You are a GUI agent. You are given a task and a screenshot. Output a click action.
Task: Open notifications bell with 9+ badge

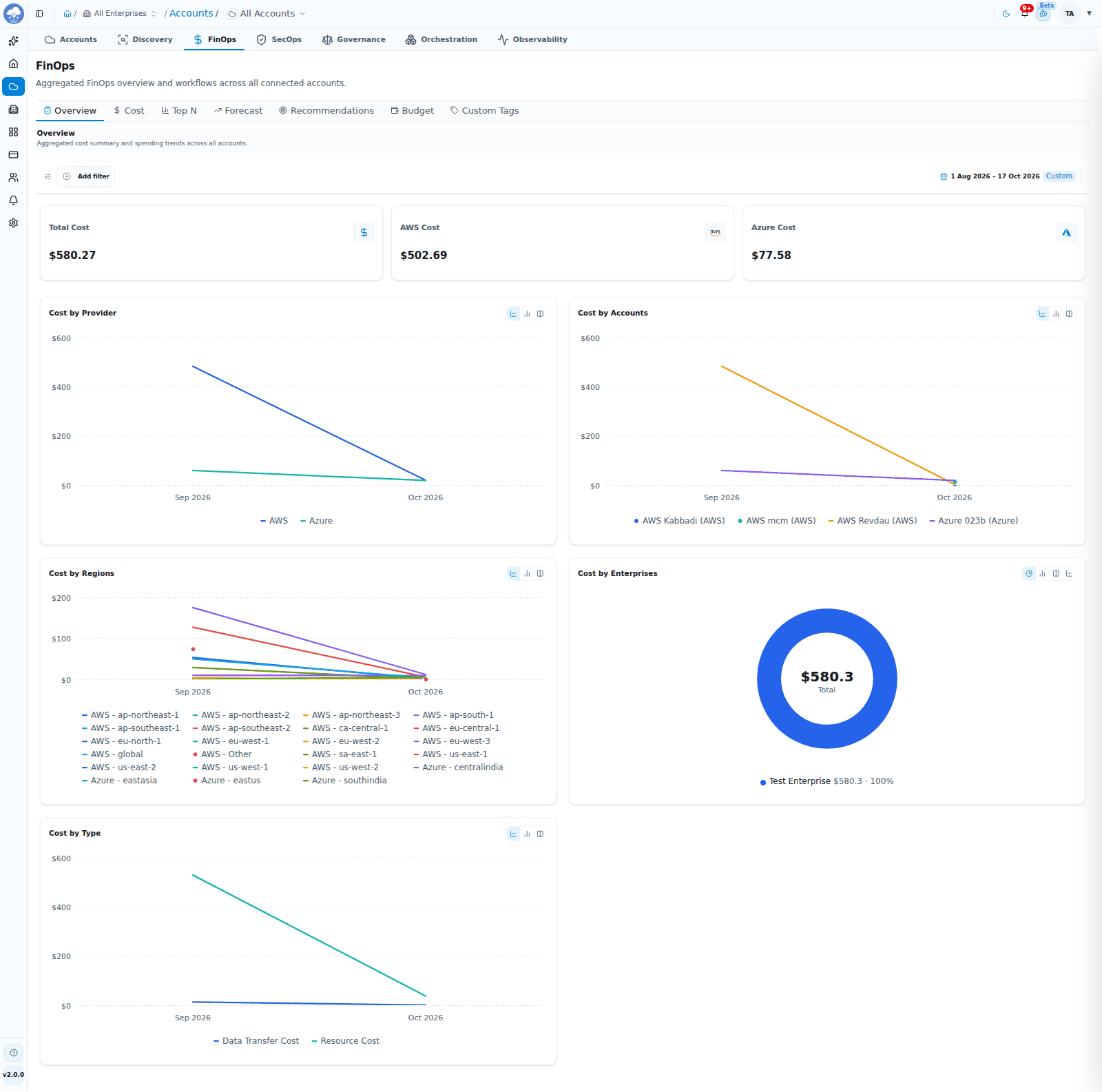[1025, 13]
